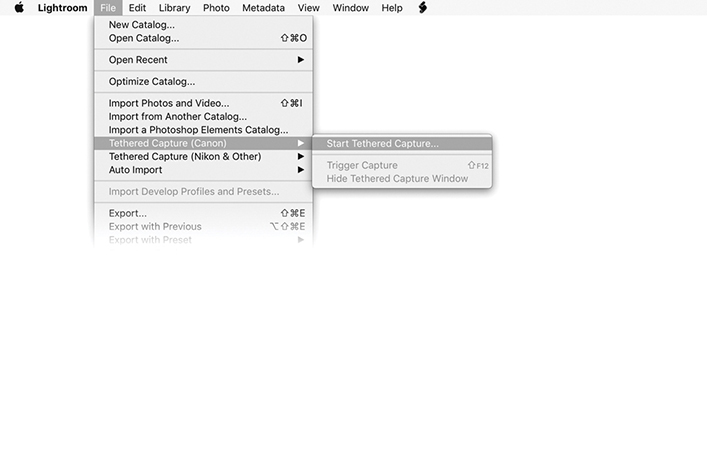Click the highlighted Tethered Capture (Canon) entry
Viewport: 707px width, 451px height.
[x=203, y=143]
